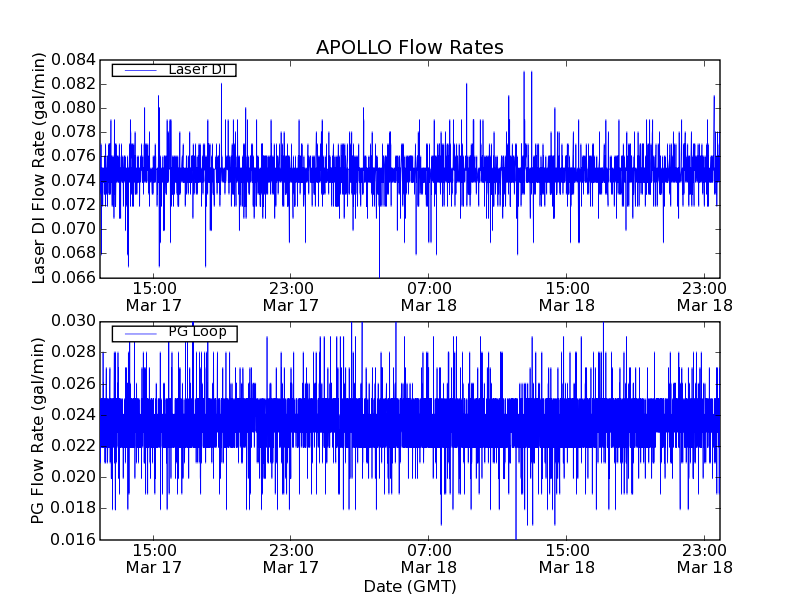Click lower plot's 15:00 Mar 18 tick label
Viewport: 800px width, 600px height.
(567, 558)
